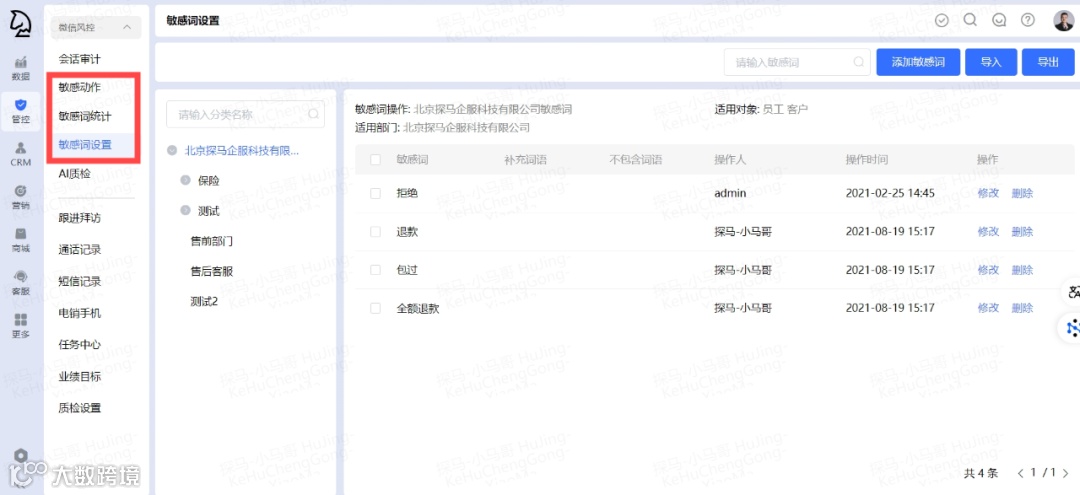Open the 数据 sidebar section
This screenshot has width=1080, height=495.
pyautogui.click(x=21, y=67)
